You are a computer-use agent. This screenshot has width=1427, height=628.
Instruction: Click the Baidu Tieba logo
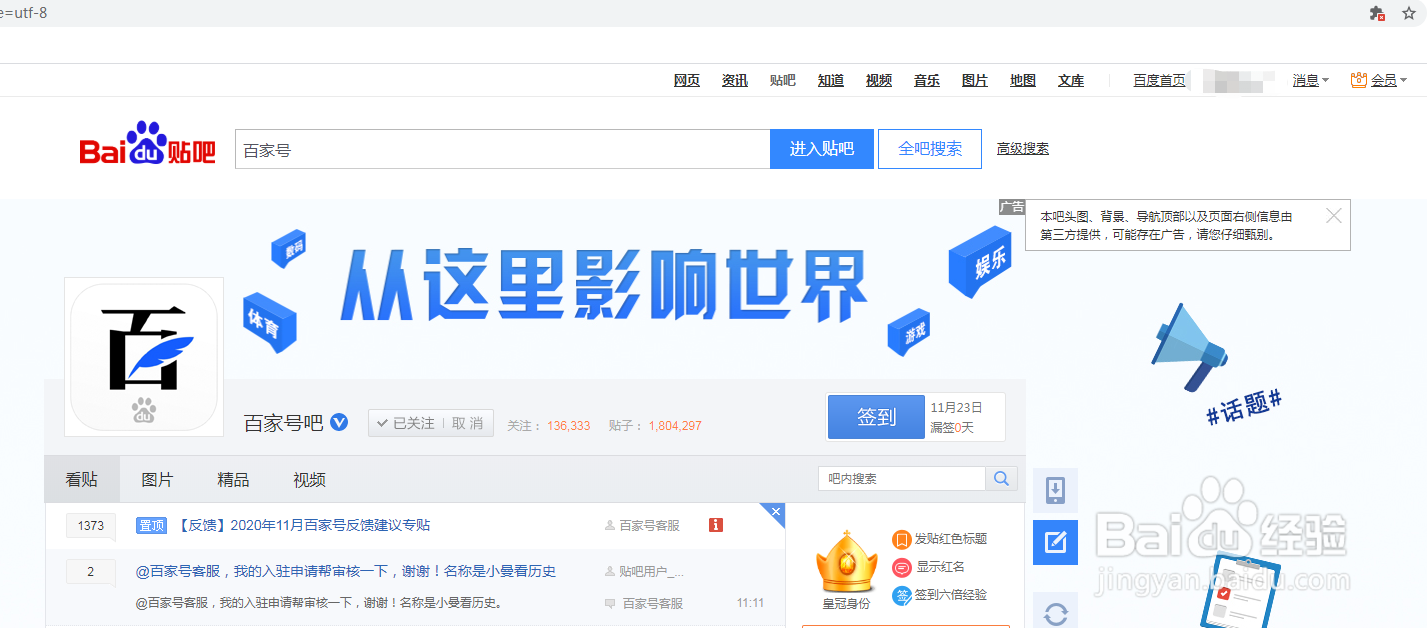[148, 144]
